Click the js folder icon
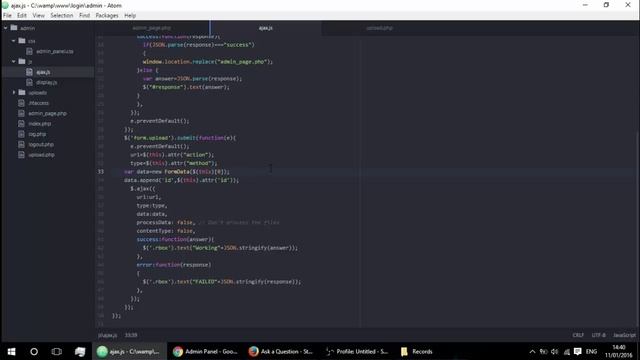This screenshot has width=640, height=360. [22, 61]
